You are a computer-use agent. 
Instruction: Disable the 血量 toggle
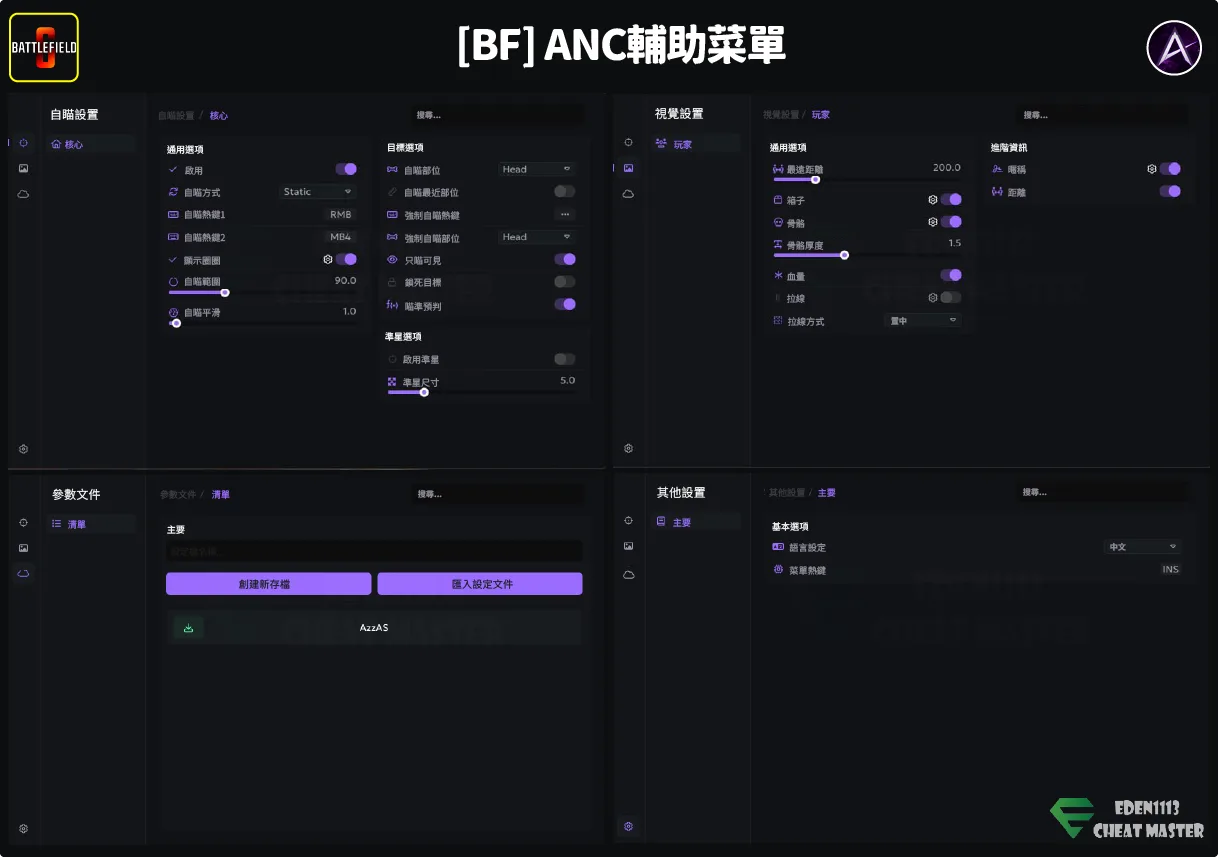tap(950, 275)
